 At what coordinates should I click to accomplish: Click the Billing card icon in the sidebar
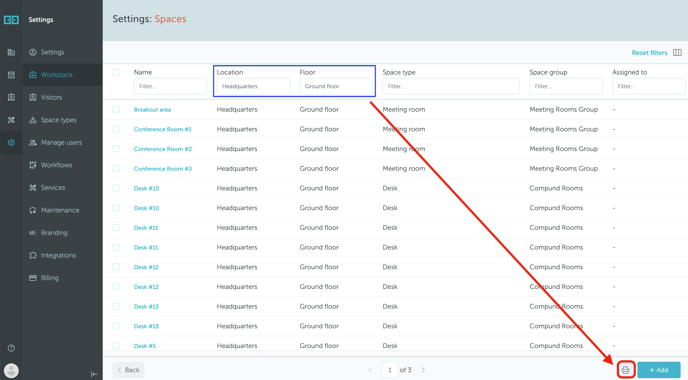coord(32,278)
